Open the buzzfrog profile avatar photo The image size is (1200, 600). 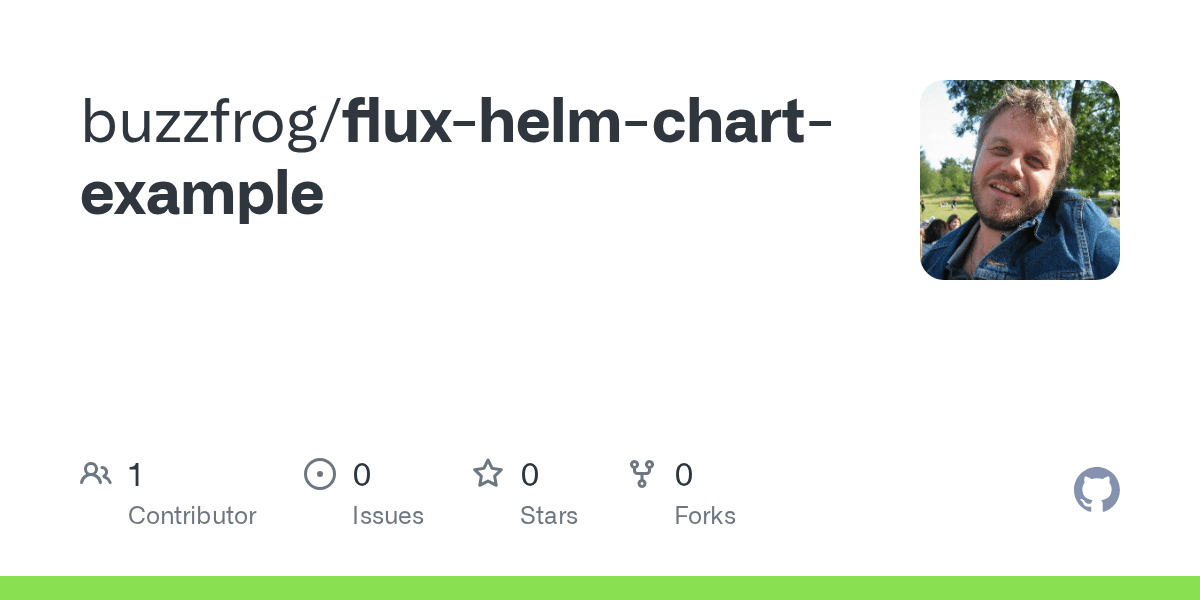(1020, 180)
